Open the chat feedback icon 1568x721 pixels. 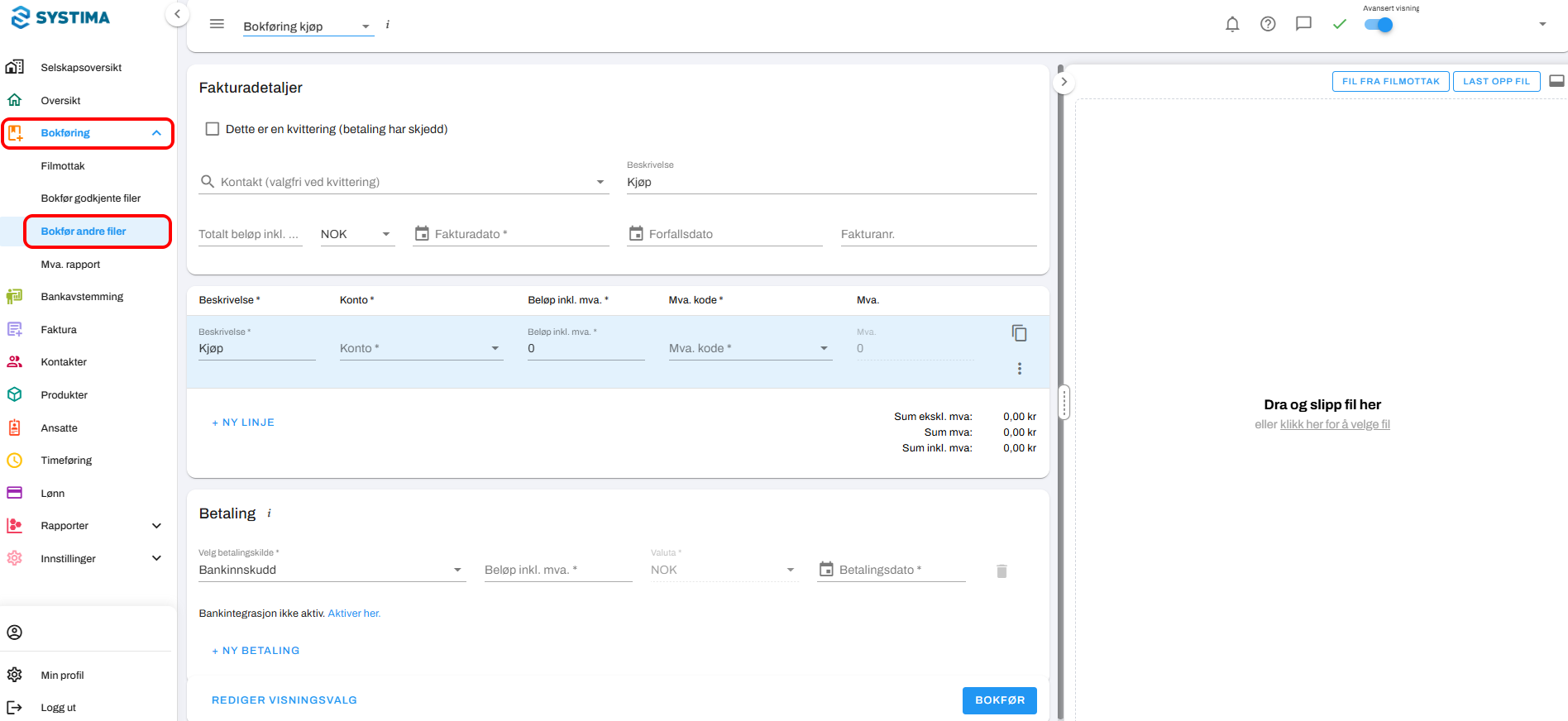click(x=1303, y=24)
